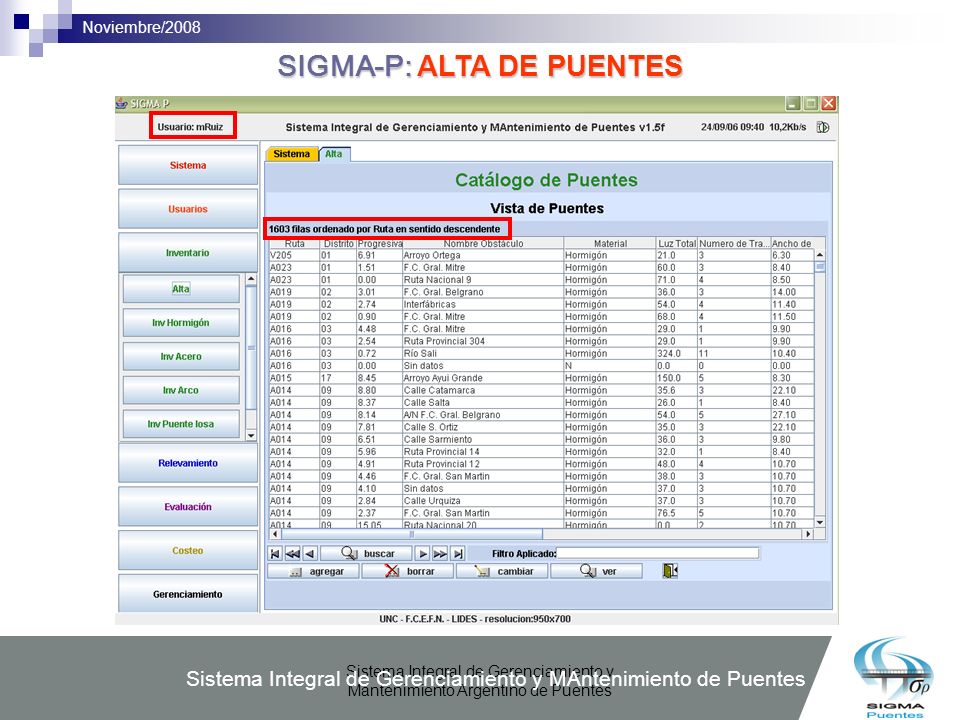
Task: Click the 324.0 Luz Total cell
Action: point(677,353)
